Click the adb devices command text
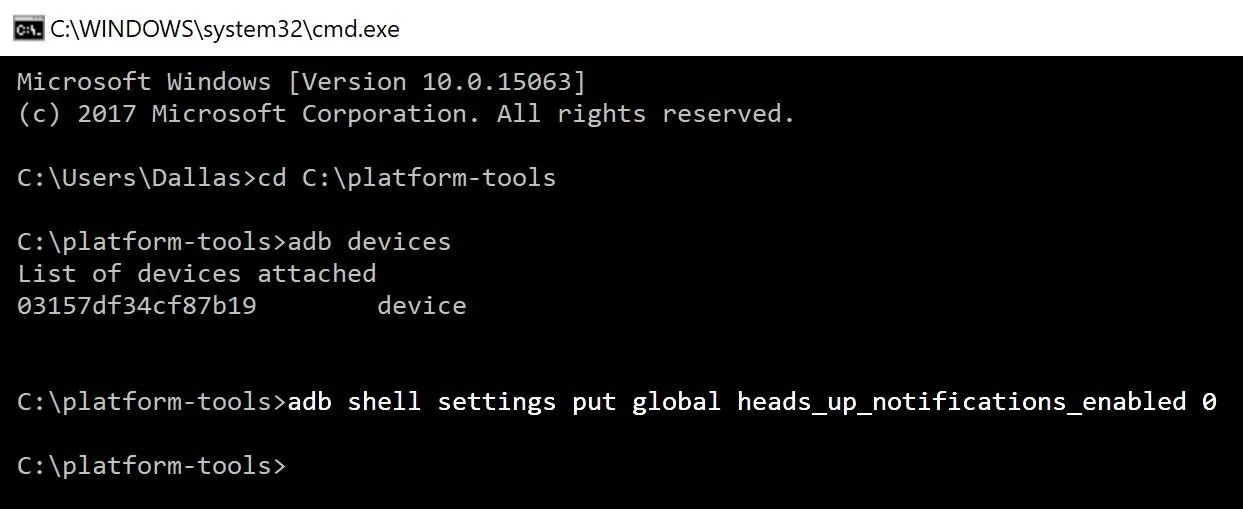 coord(369,242)
